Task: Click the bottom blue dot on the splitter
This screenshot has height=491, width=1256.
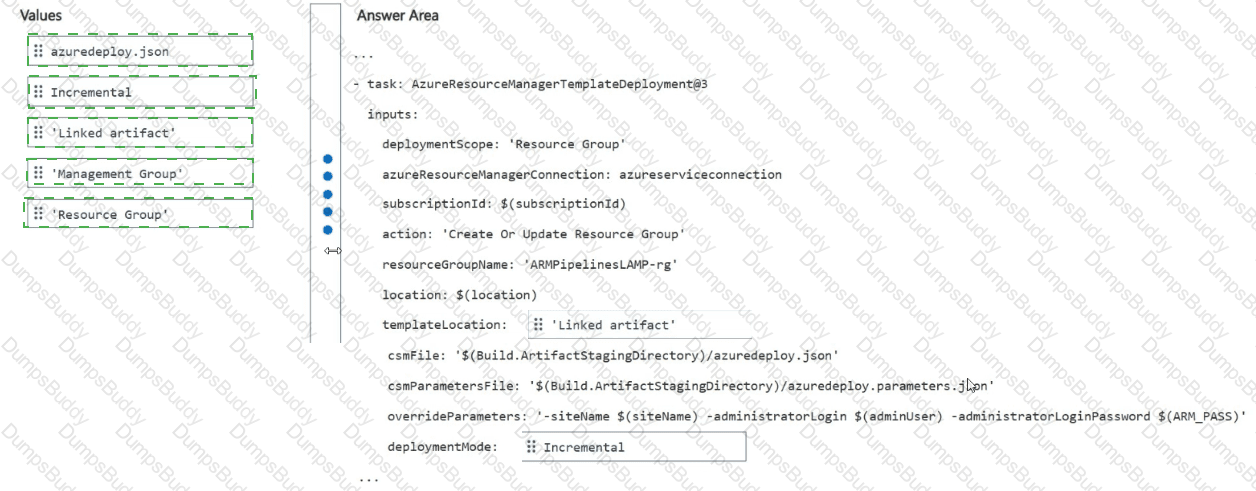Action: pyautogui.click(x=327, y=231)
